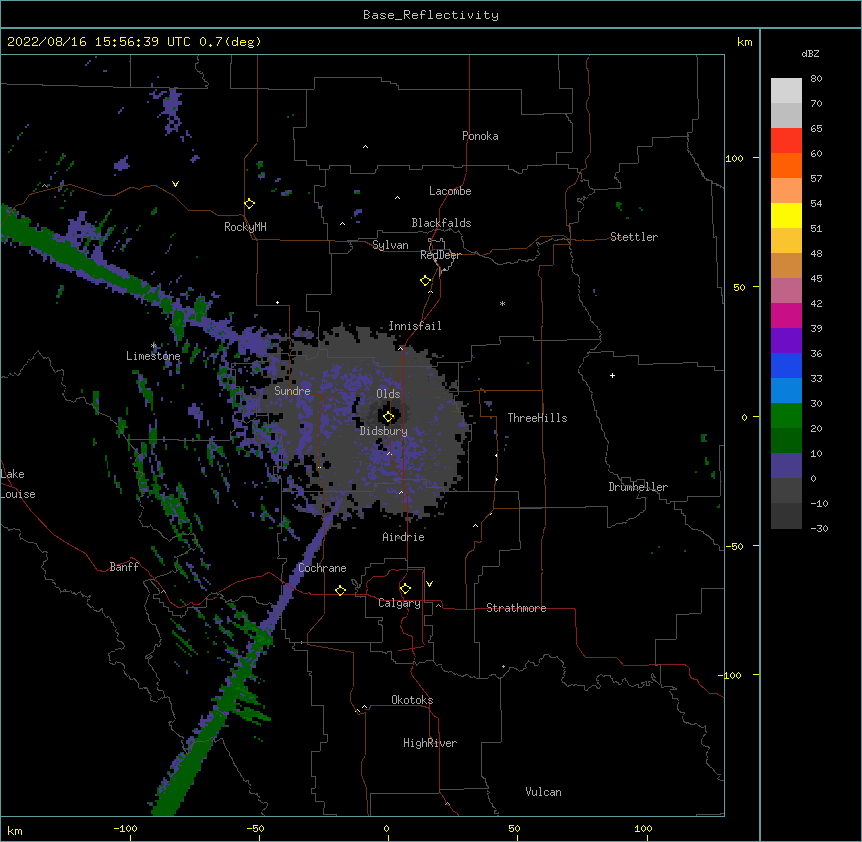The width and height of the screenshot is (862, 842).
Task: Select the Lacombe city label
Action: pos(450,191)
